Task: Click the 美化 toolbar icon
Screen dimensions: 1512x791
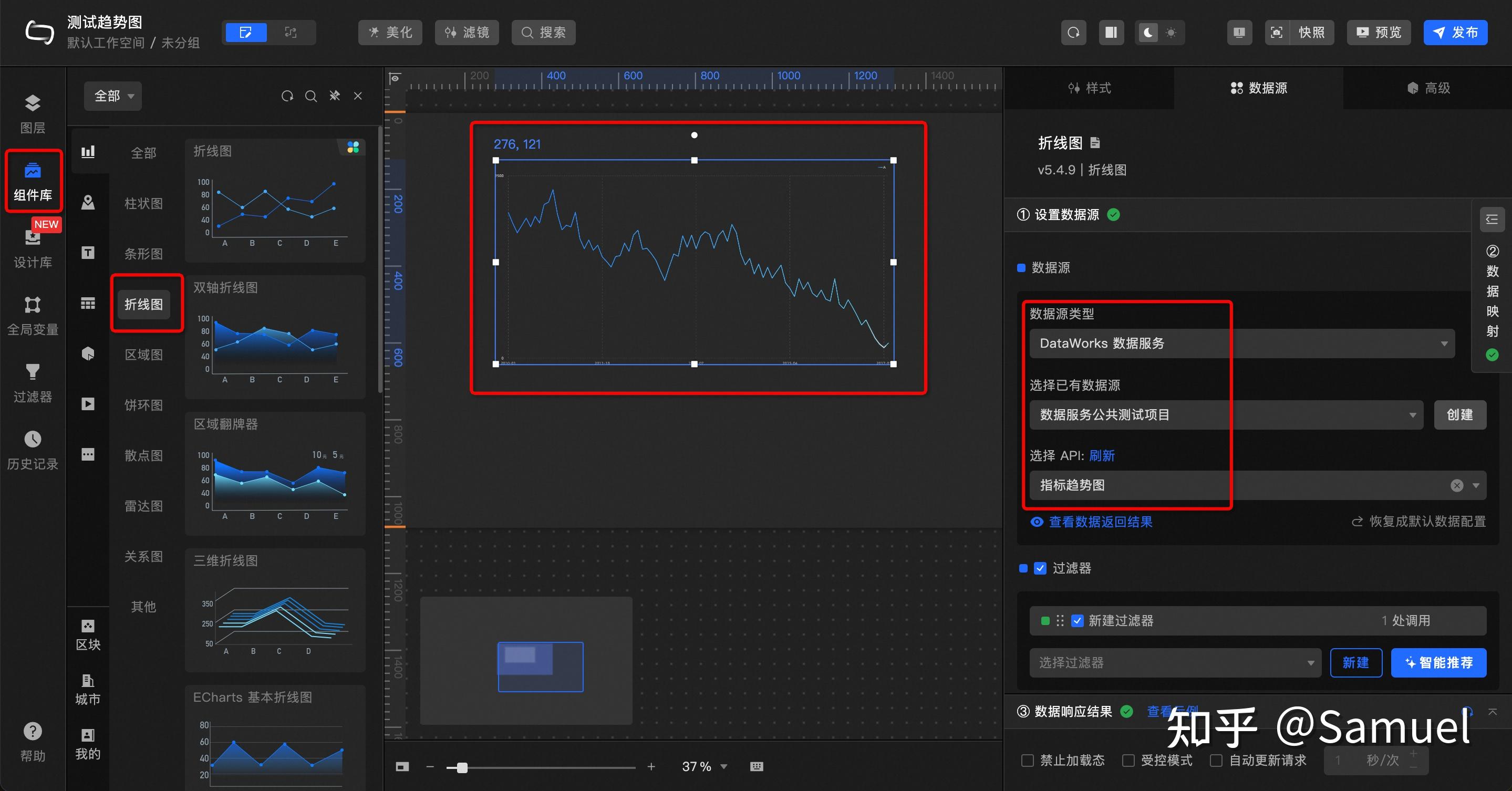Action: pos(389,32)
